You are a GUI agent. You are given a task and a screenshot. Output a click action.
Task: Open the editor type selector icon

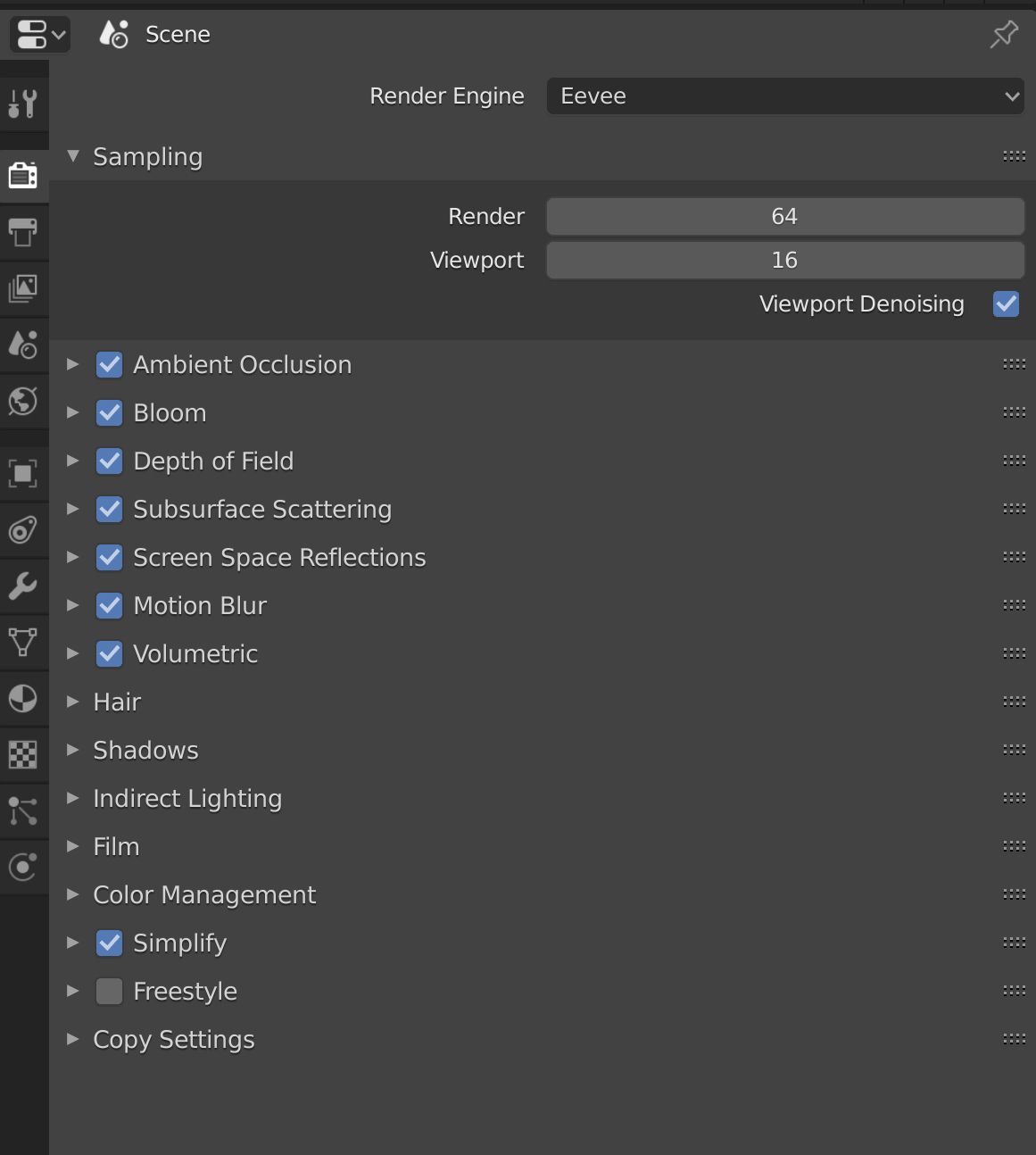tap(40, 35)
